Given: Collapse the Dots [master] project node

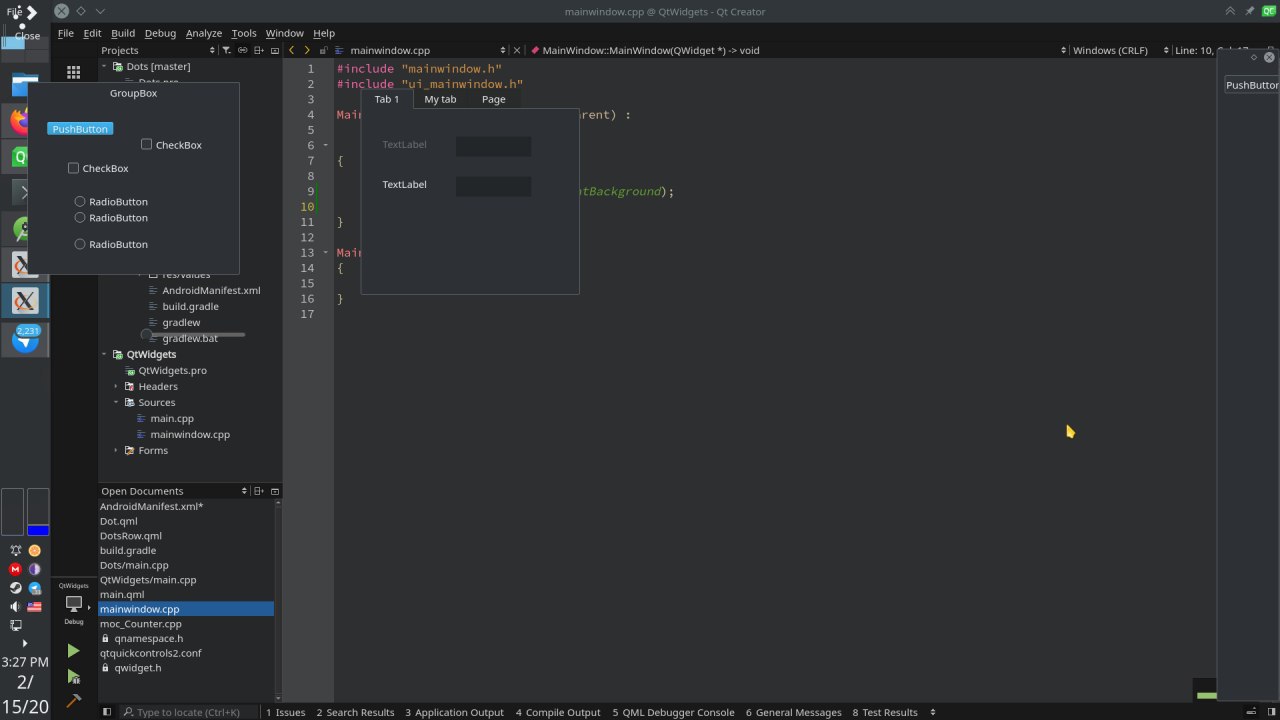Looking at the screenshot, I should click(104, 66).
